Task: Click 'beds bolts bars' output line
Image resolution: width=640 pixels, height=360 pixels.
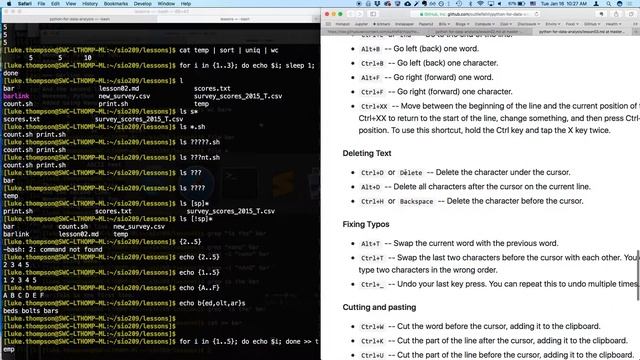Action: tap(31, 311)
